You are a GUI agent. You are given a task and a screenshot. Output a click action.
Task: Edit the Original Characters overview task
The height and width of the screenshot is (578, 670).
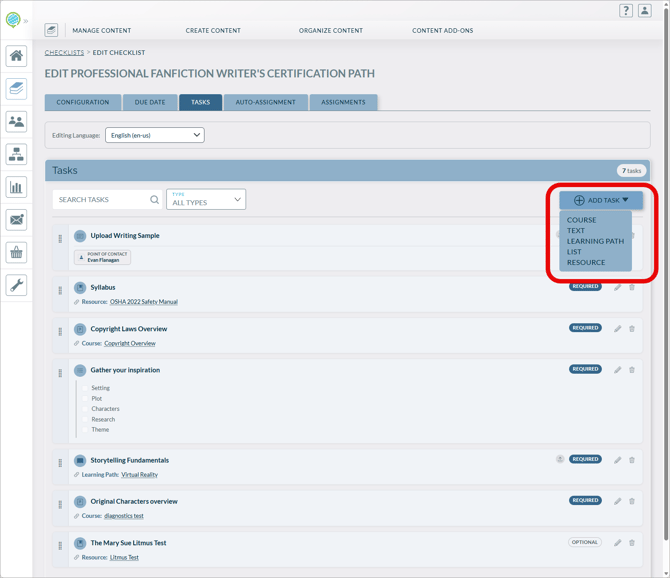617,501
